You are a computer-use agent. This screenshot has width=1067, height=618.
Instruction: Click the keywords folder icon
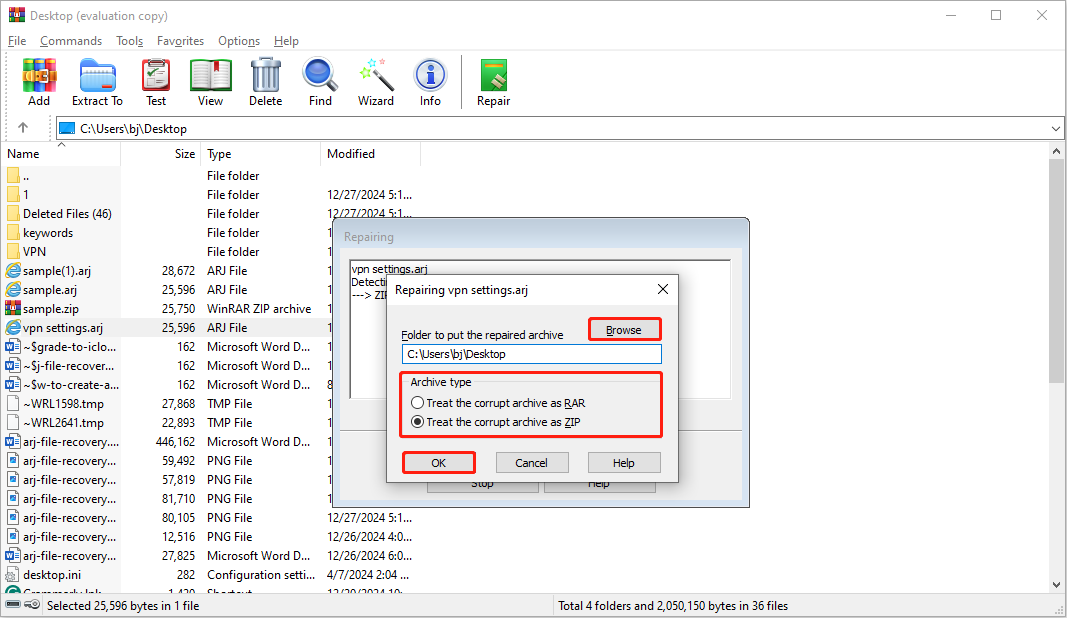[x=13, y=232]
